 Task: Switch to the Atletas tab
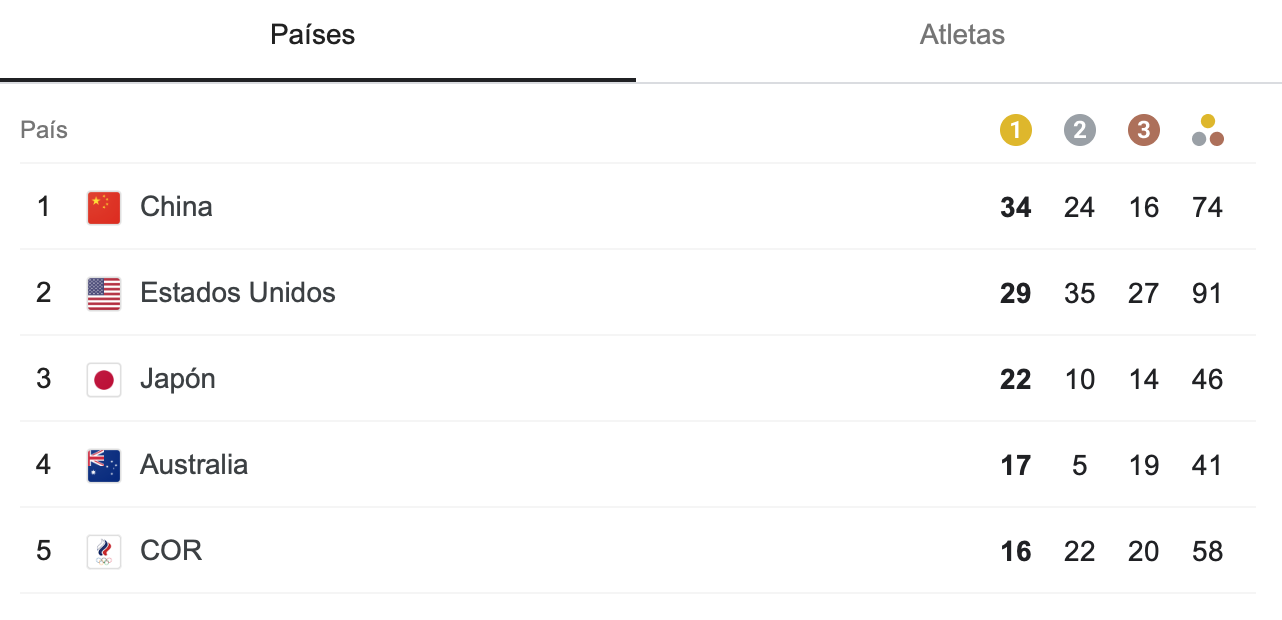pyautogui.click(x=962, y=35)
